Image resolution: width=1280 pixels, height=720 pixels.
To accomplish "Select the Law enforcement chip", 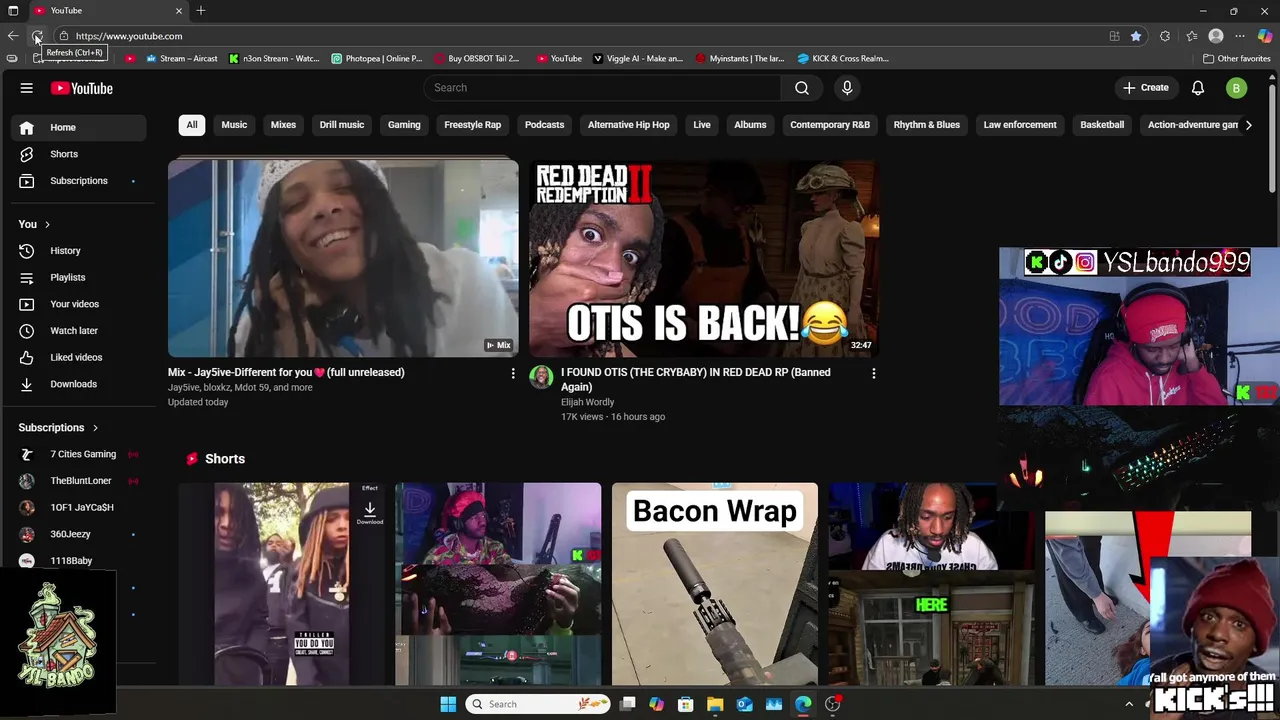I will [x=1020, y=125].
